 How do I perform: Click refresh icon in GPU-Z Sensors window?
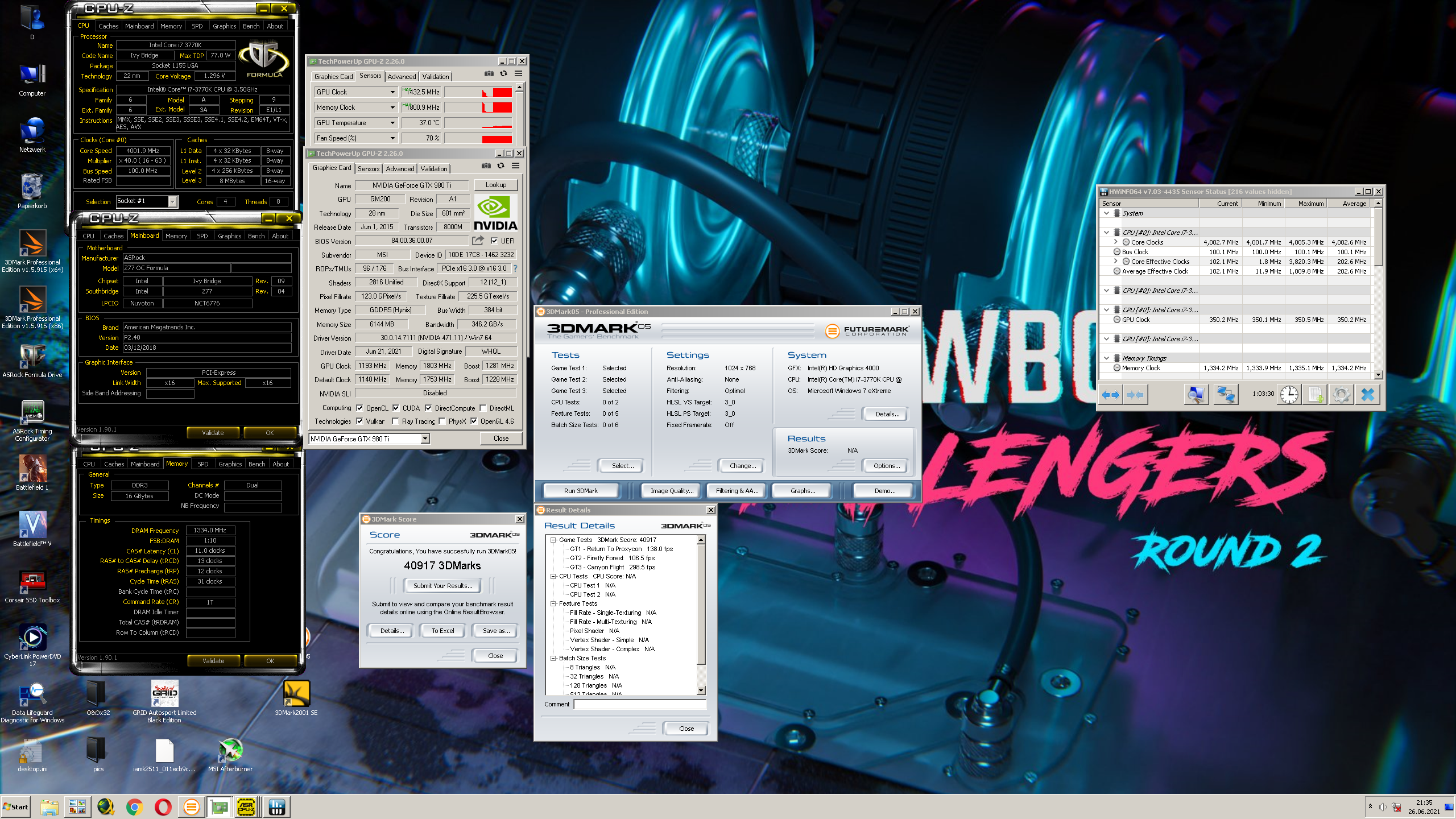click(503, 74)
